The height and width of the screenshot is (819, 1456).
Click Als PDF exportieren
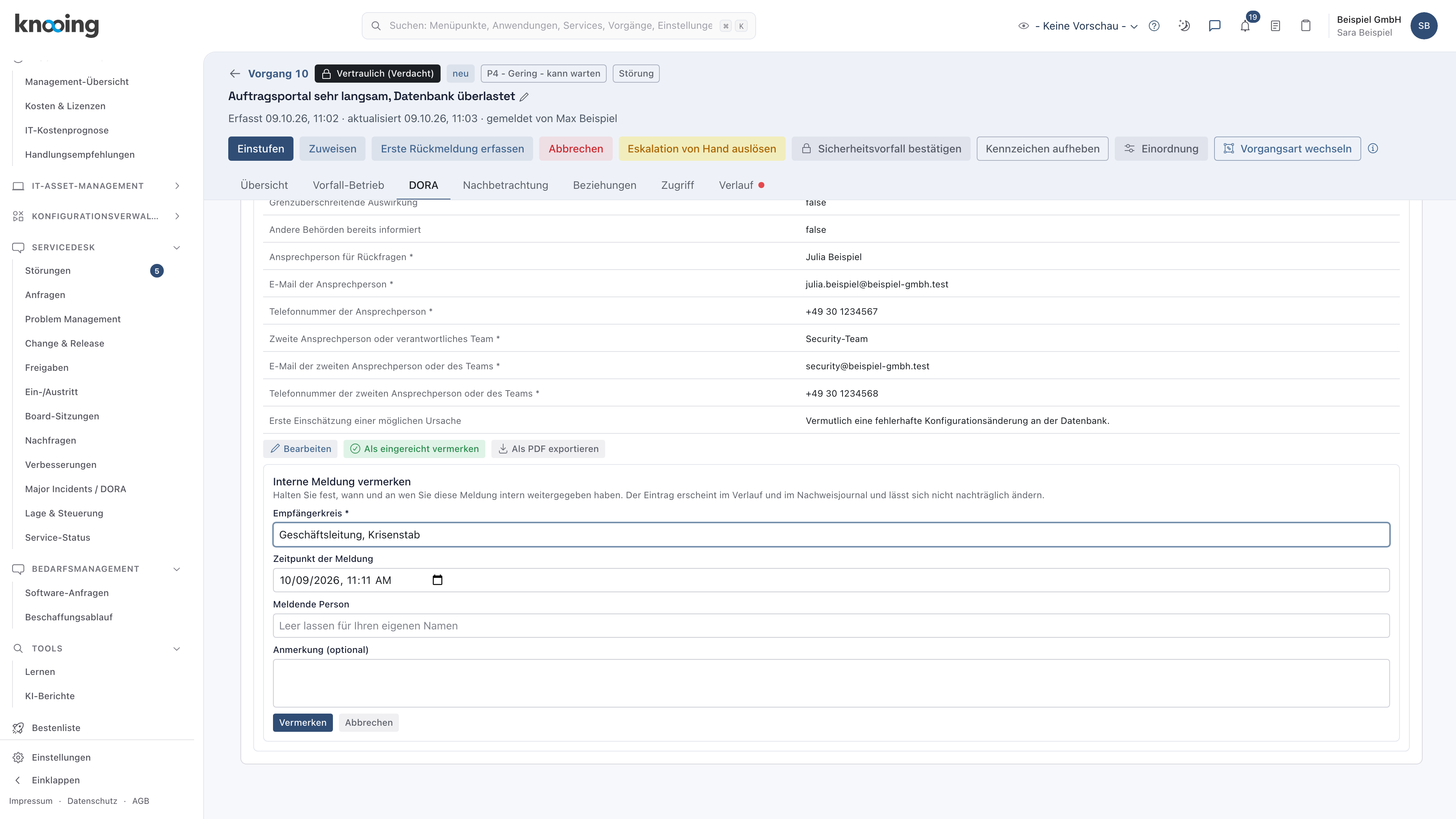pos(548,449)
